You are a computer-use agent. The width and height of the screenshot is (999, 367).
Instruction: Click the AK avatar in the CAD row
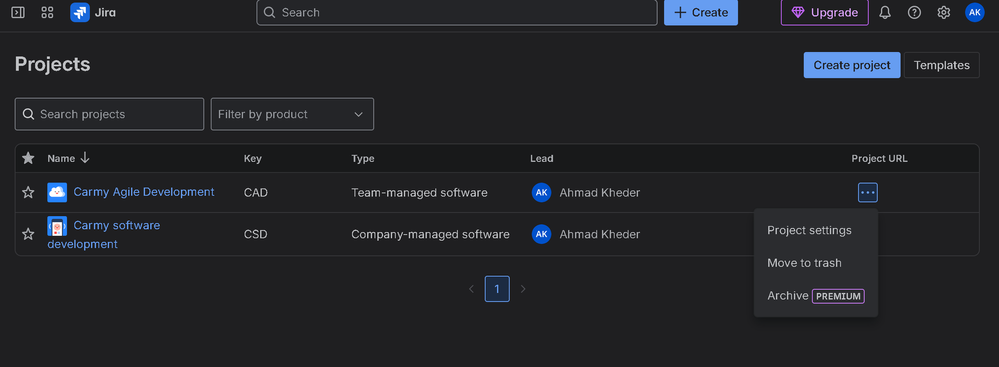pos(542,192)
